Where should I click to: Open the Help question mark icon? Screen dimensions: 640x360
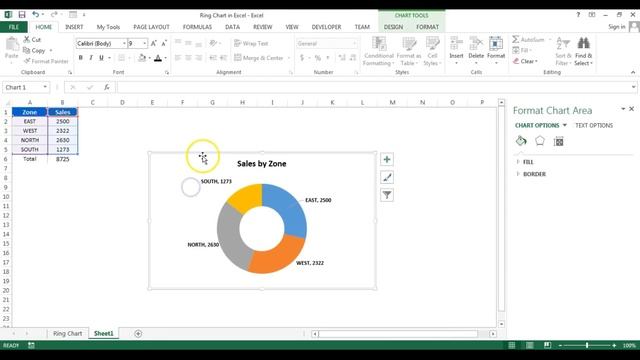click(x=578, y=15)
